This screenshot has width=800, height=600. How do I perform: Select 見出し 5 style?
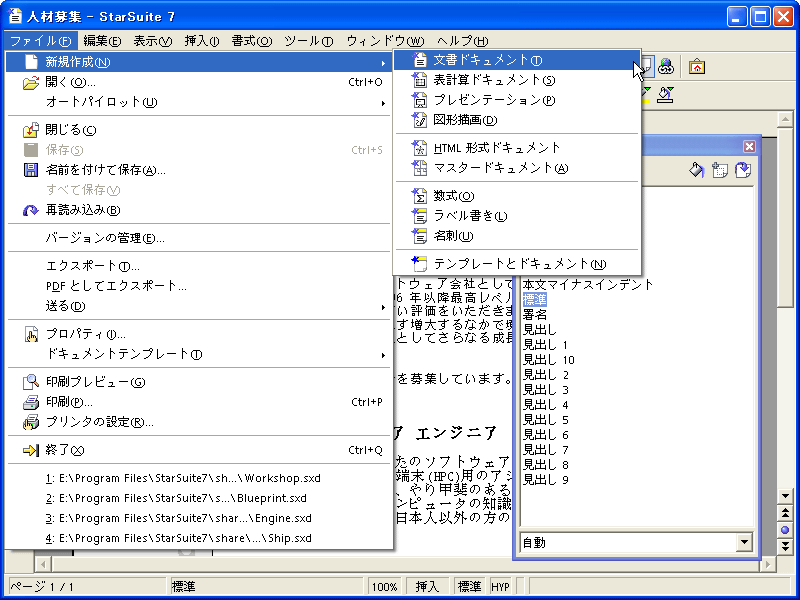pos(545,420)
